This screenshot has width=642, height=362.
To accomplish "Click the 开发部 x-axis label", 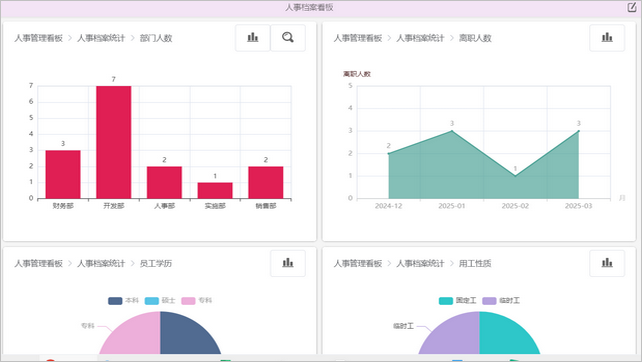I will pos(114,206).
